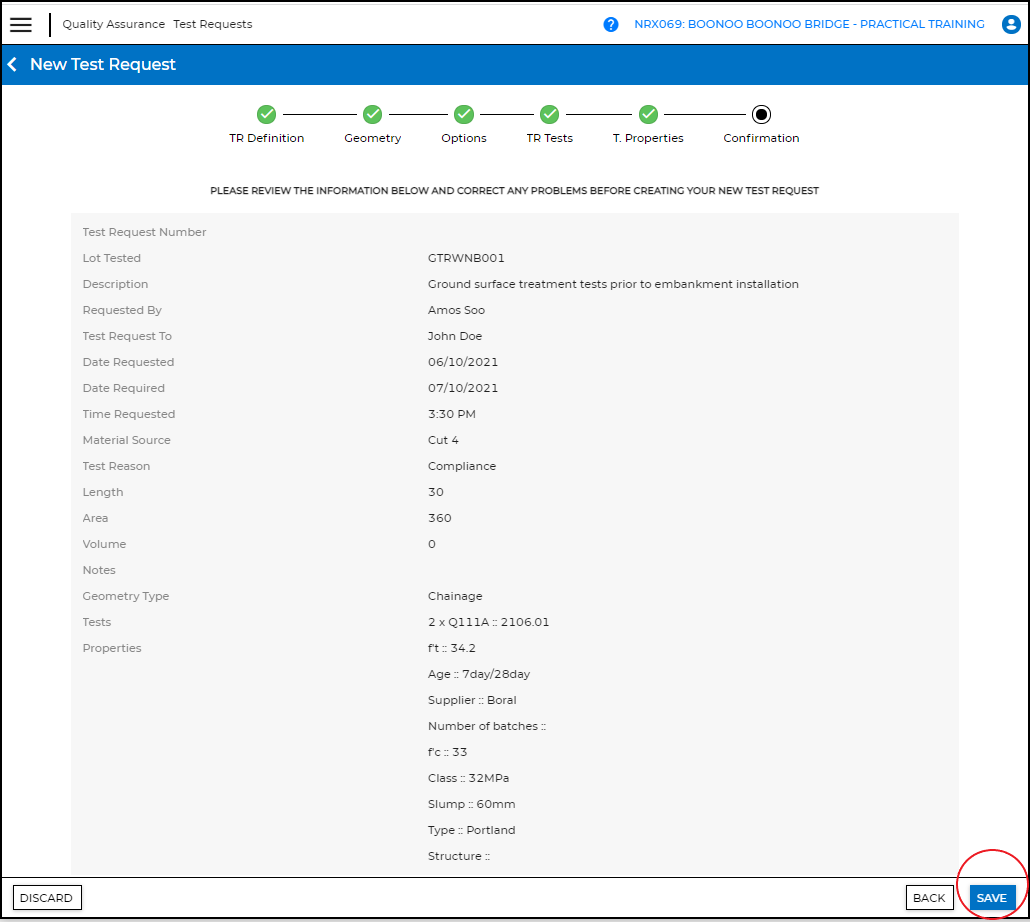The image size is (1030, 922).
Task: Open the hamburger navigation menu
Action: [21, 25]
